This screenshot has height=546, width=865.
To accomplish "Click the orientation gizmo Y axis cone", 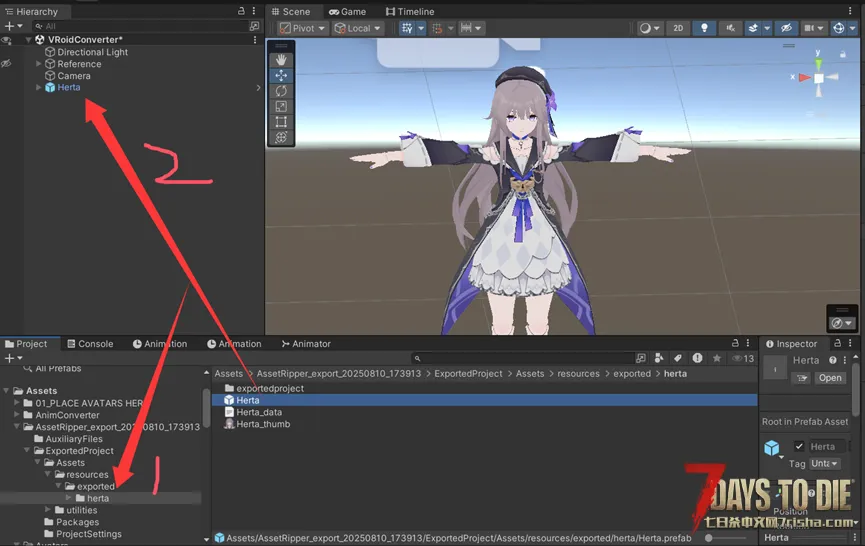I will pyautogui.click(x=819, y=63).
